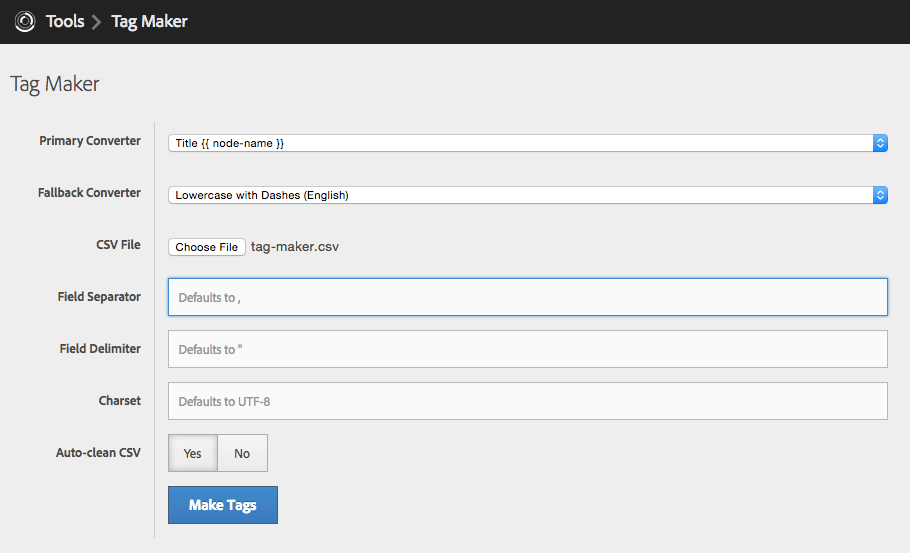Screen dimensions: 910x553
Task: Click the breadcrumb chevron separator after Tools
Action: tap(97, 22)
